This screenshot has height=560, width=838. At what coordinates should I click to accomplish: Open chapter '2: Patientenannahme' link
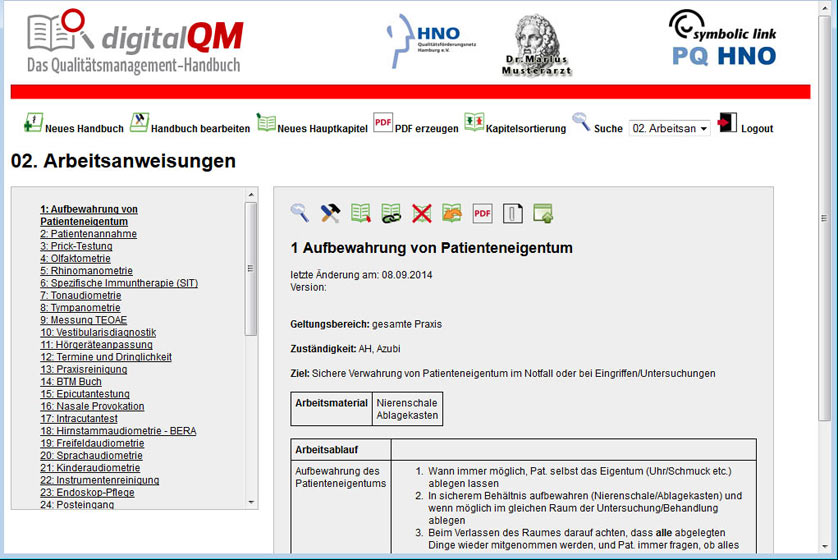pos(89,234)
